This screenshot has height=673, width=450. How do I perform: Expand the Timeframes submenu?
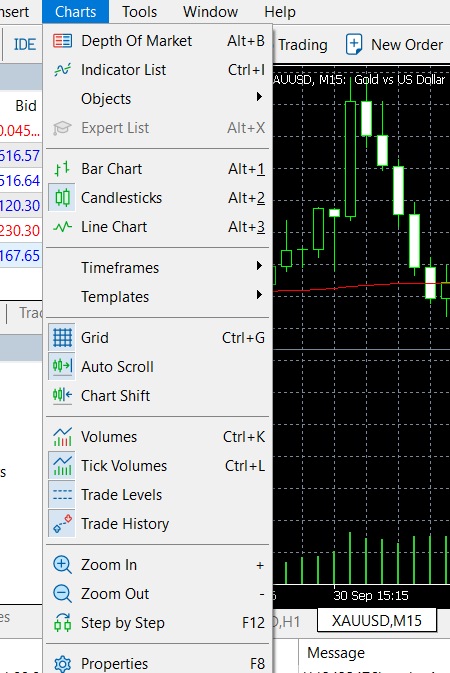[x=157, y=268]
